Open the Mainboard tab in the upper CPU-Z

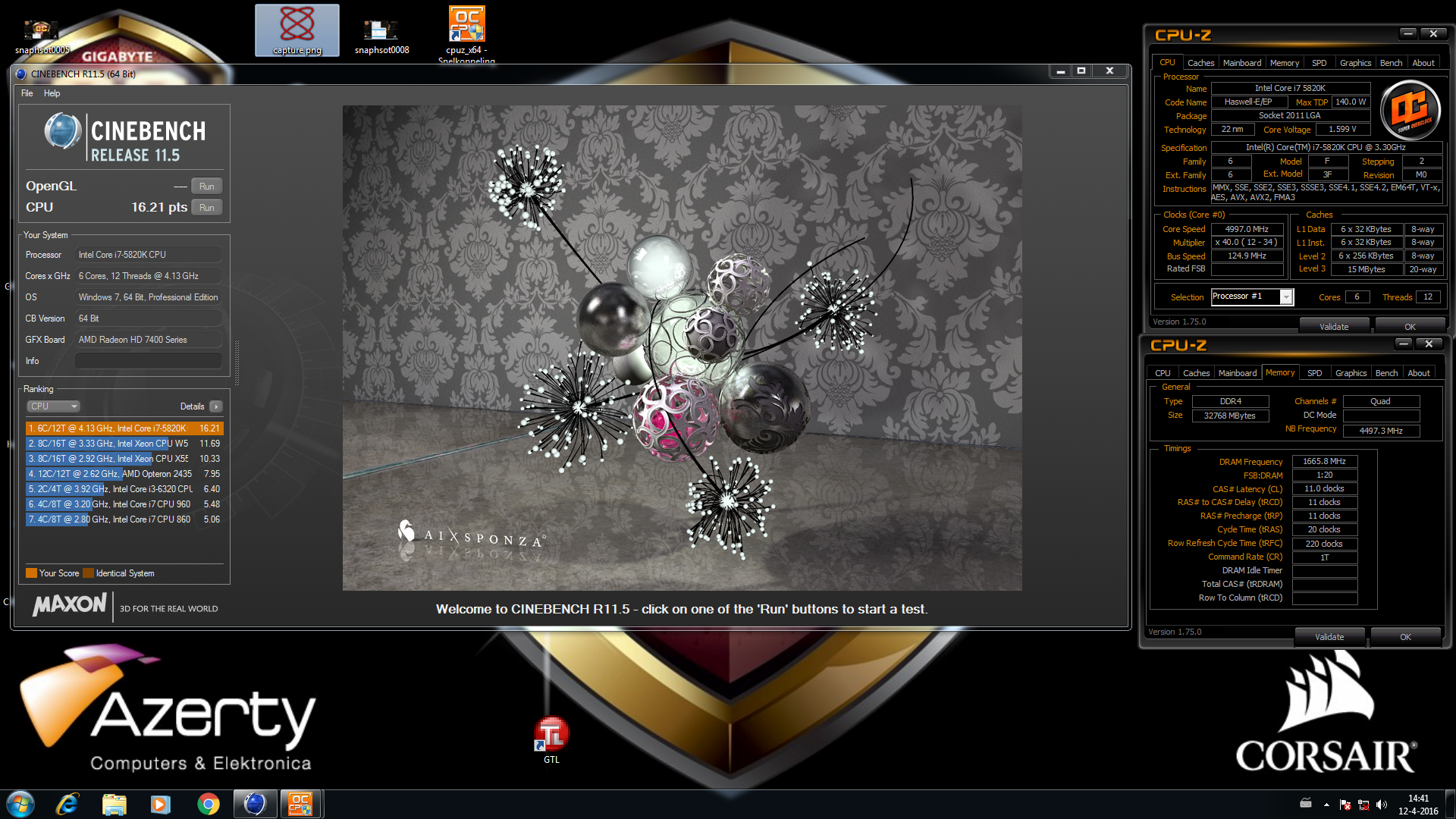(x=1242, y=63)
